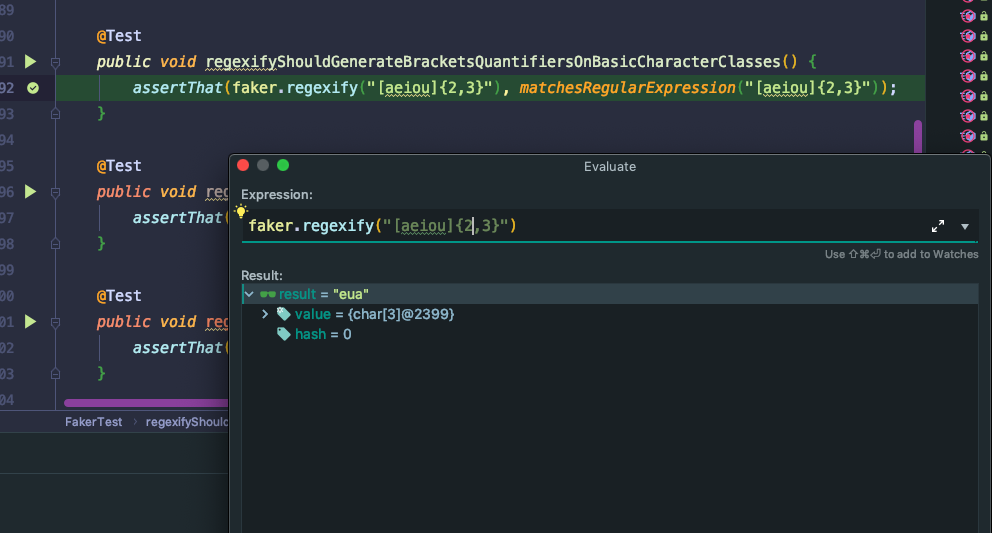This screenshot has height=533, width=992.
Task: Toggle fold marker at line 96
Action: [x=56, y=192]
